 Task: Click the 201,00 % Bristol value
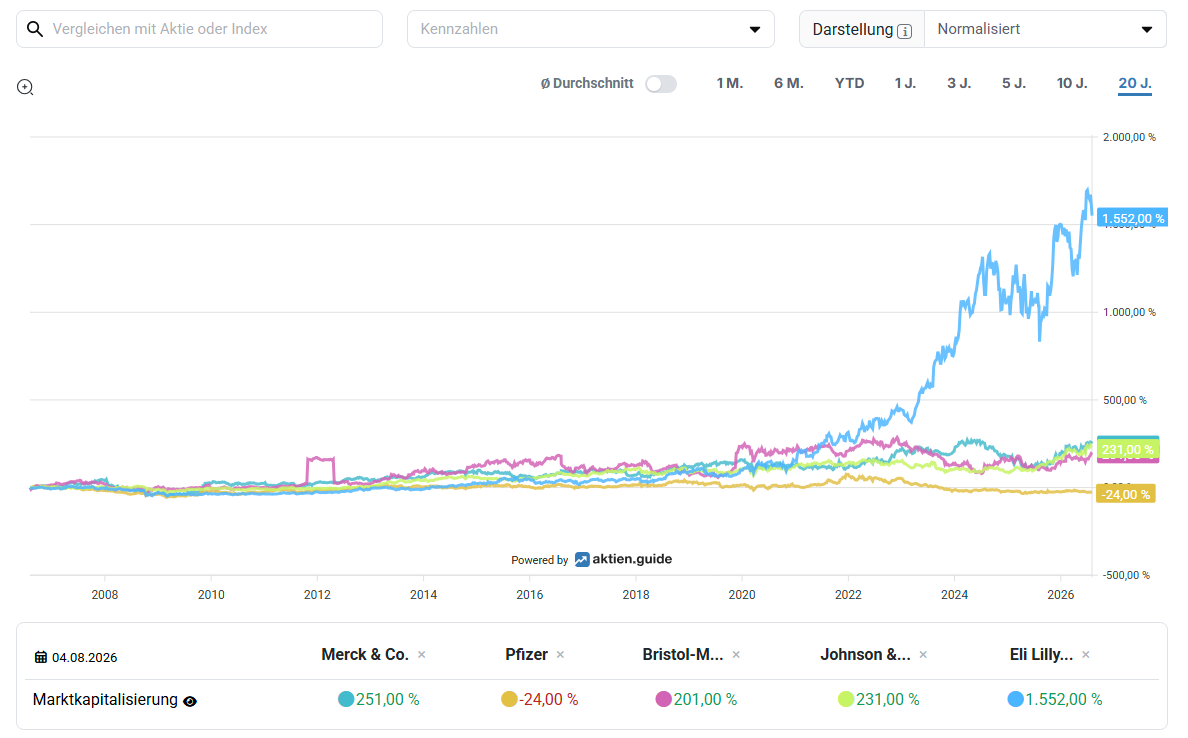pyautogui.click(x=705, y=699)
